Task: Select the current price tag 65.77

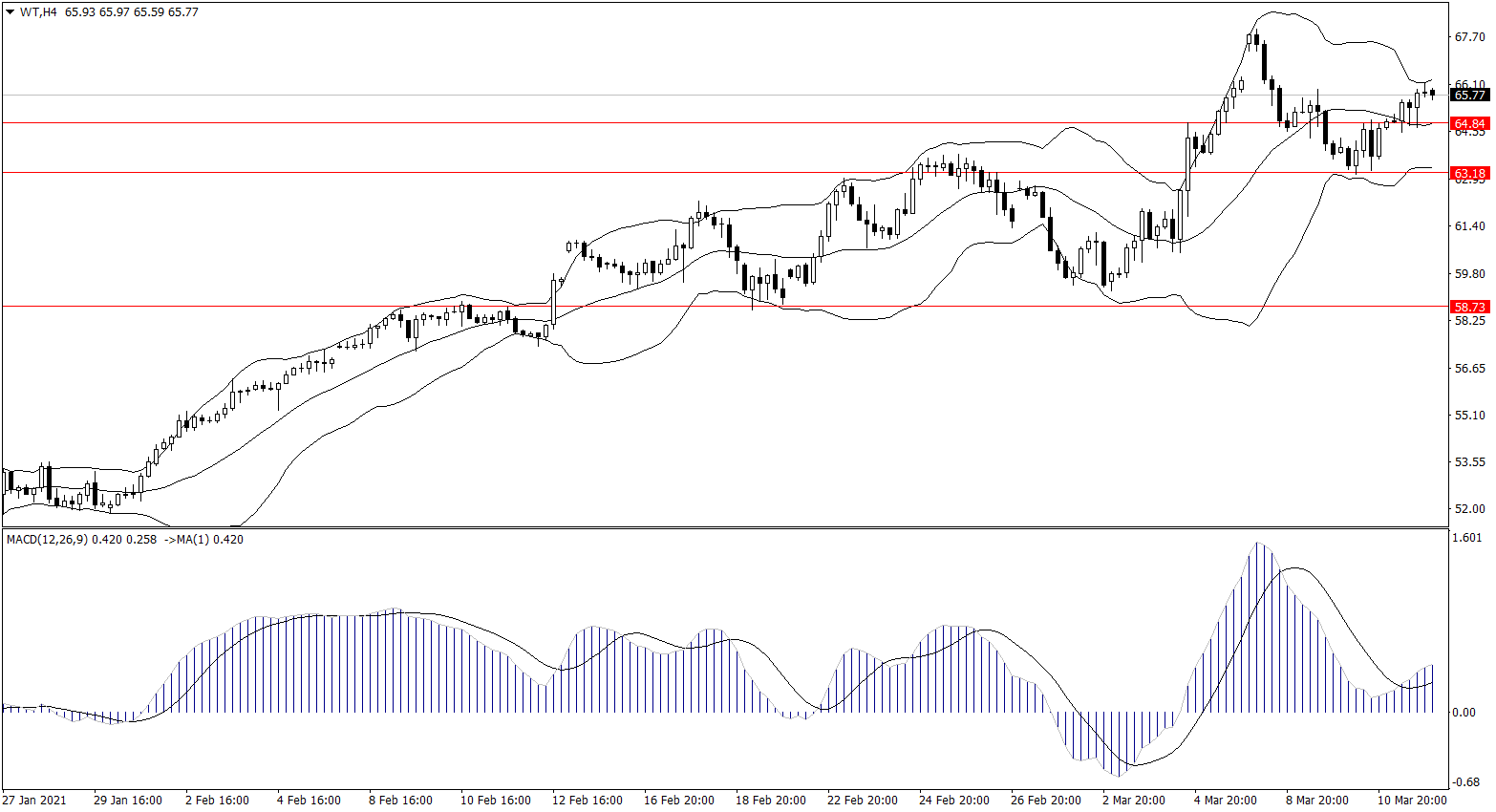Action: click(x=1469, y=95)
